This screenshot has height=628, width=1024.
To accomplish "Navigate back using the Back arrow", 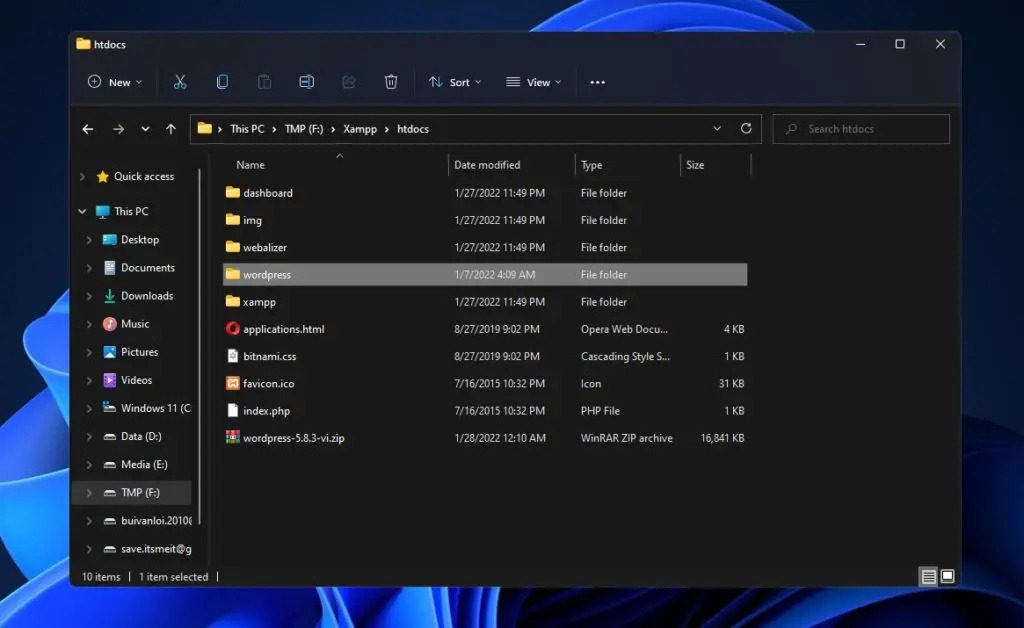I will 88,129.
